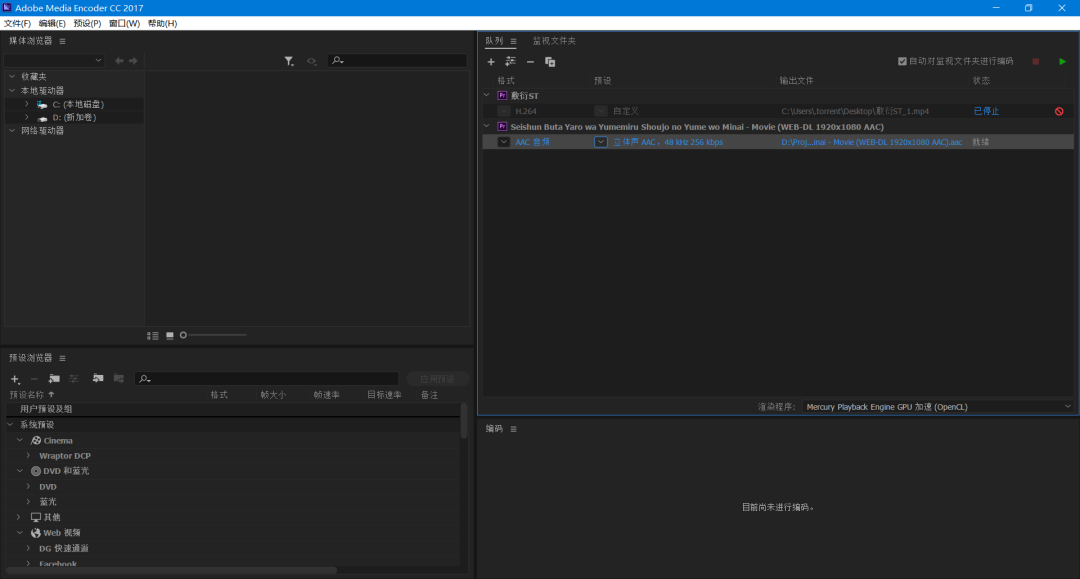
Task: Start the queue with green play button
Action: coord(1062,61)
